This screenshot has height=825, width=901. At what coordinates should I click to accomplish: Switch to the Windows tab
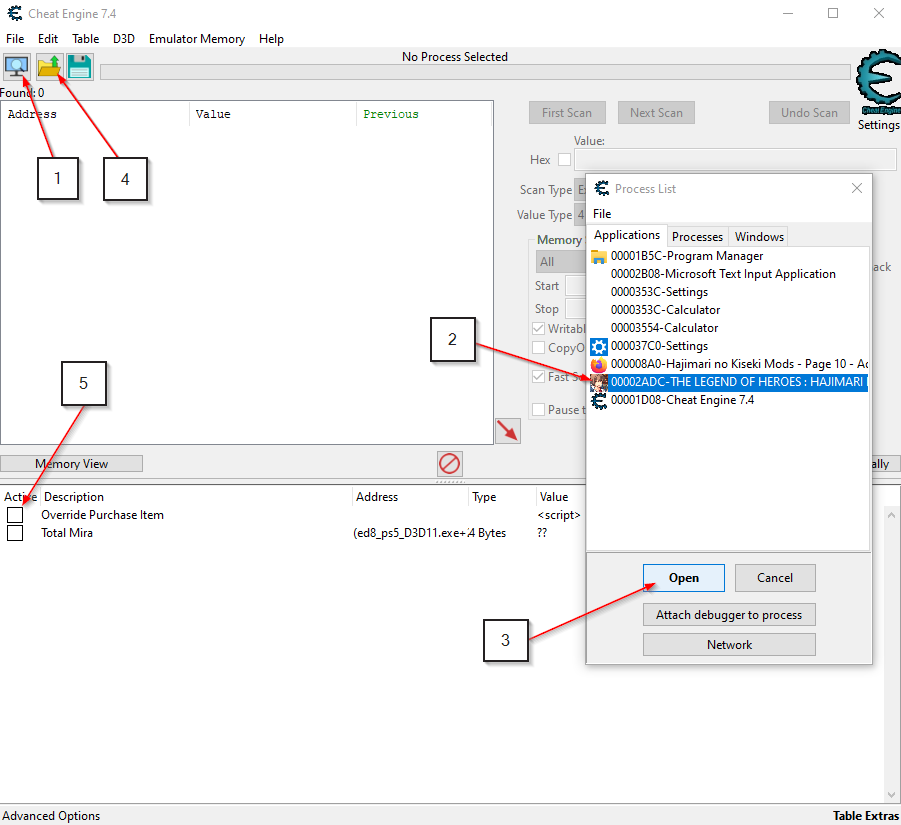(x=759, y=237)
